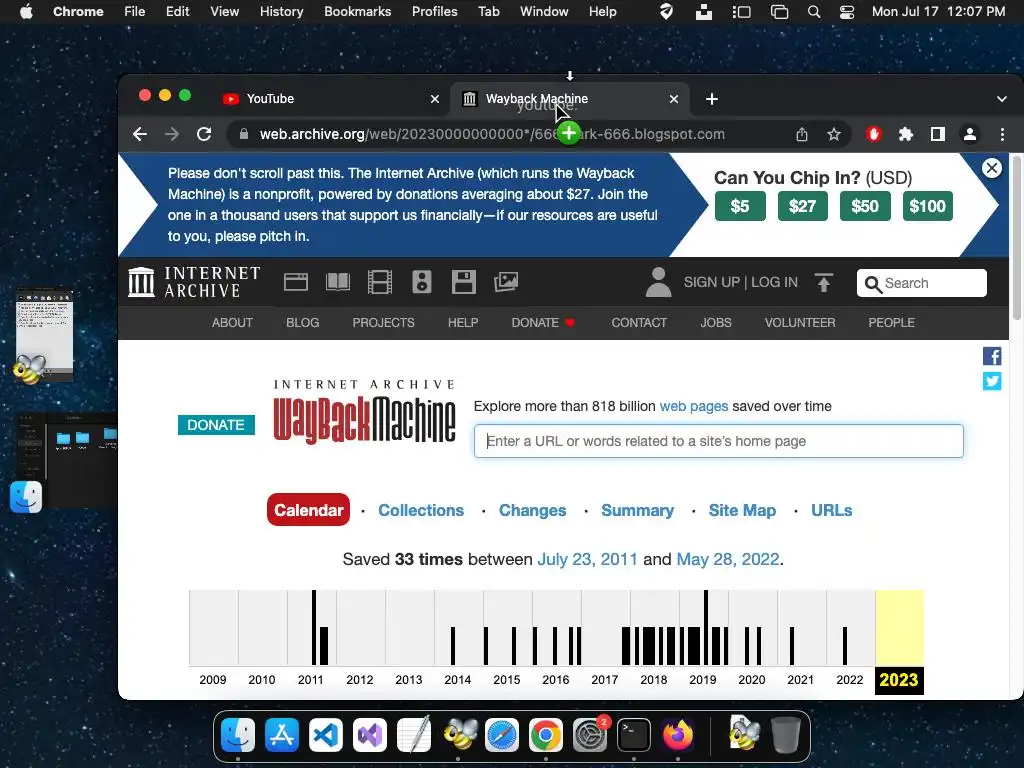This screenshot has width=1024, height=768.
Task: Choose the $50 donation button
Action: coord(865,206)
